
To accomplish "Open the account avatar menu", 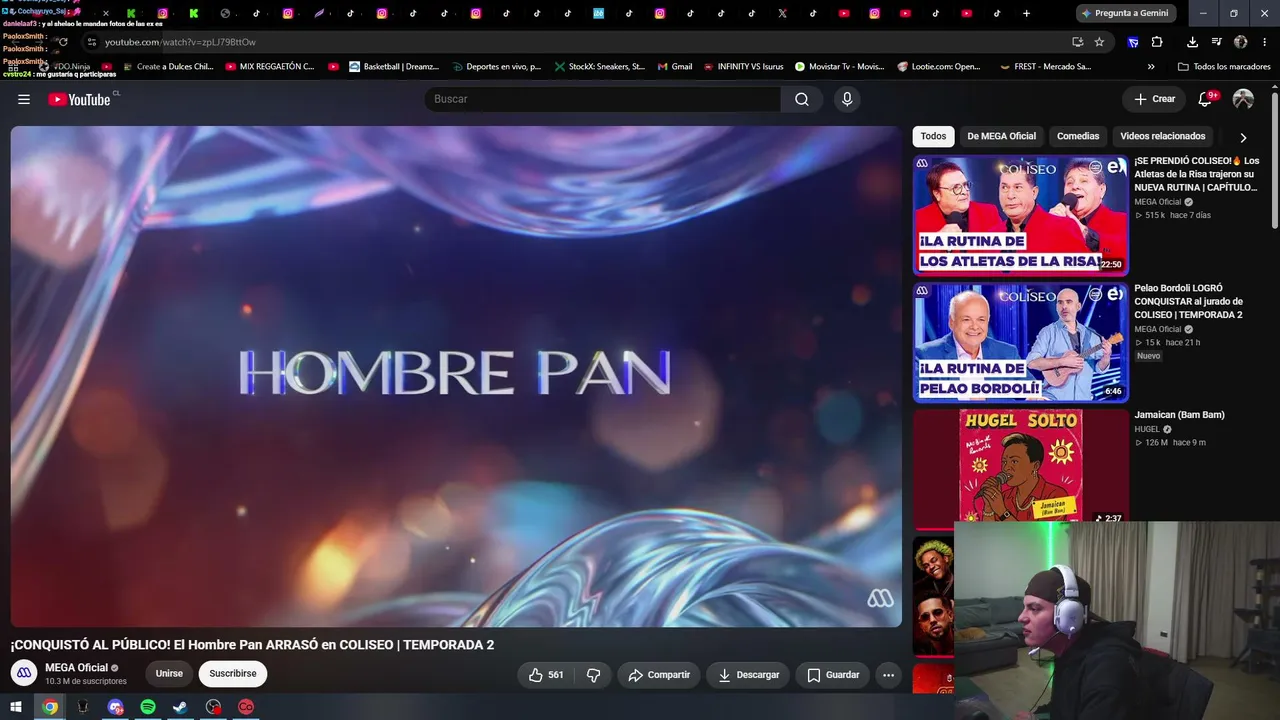I will point(1243,99).
